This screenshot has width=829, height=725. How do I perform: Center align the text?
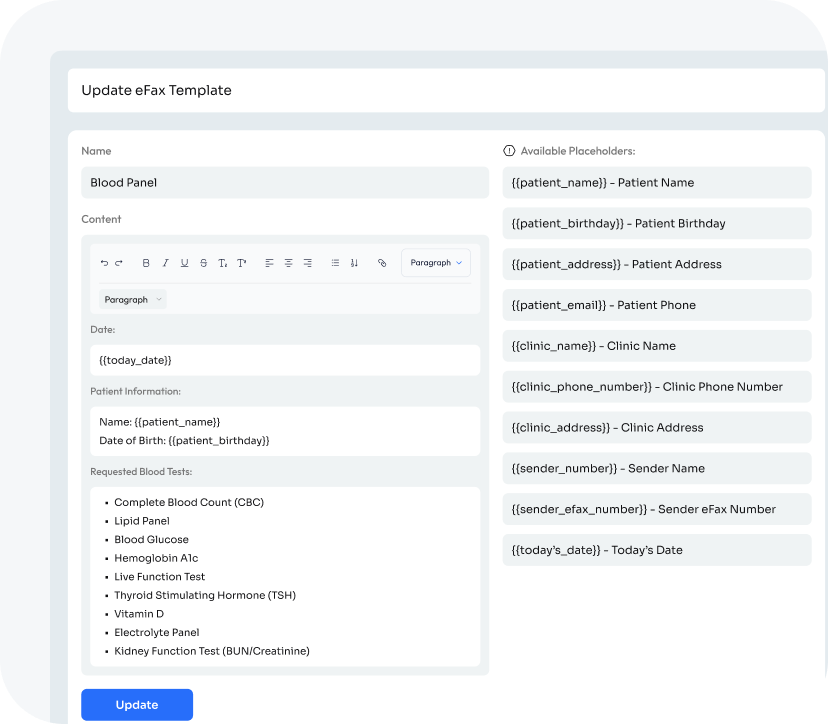288,263
